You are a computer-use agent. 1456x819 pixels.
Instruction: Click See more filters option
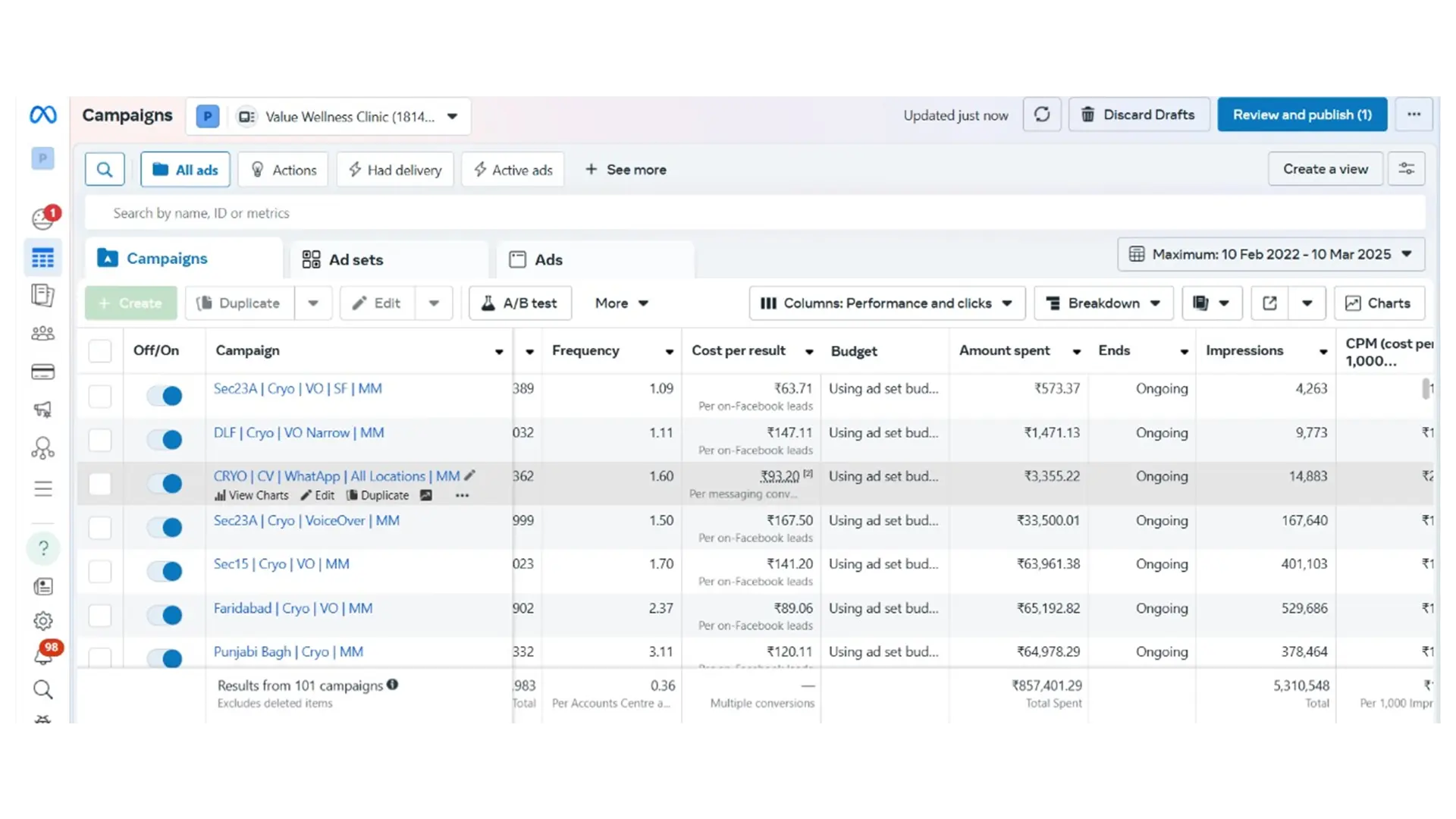(x=626, y=169)
